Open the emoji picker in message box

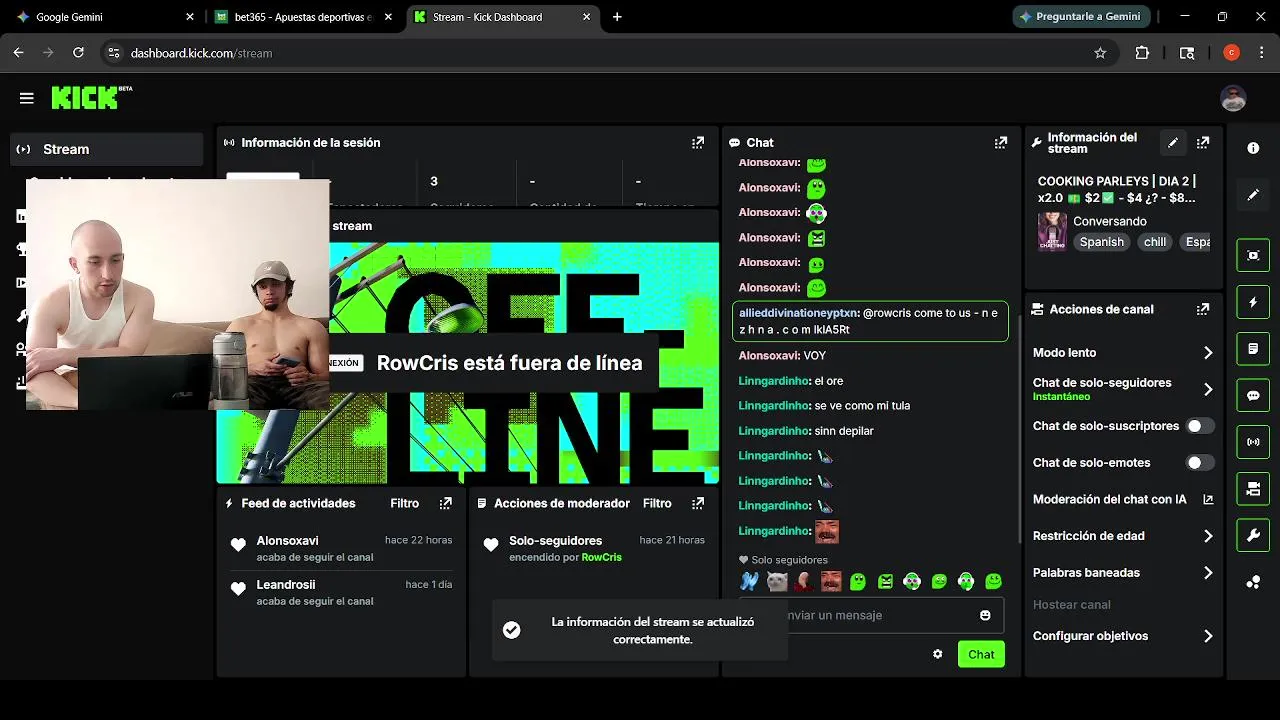[x=985, y=615]
